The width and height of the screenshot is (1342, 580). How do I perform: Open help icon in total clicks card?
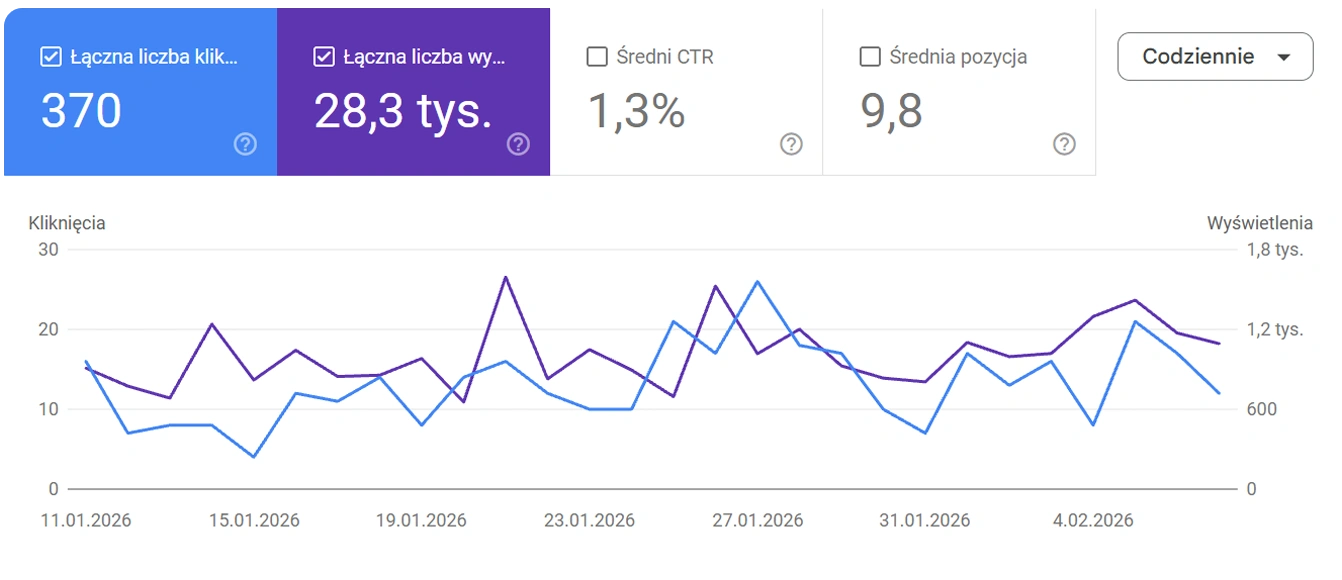click(245, 144)
